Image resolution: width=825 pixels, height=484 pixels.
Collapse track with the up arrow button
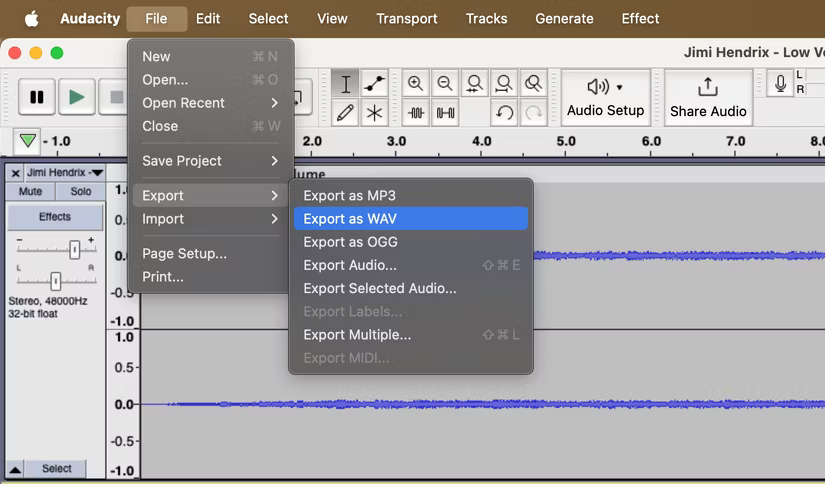[15, 469]
